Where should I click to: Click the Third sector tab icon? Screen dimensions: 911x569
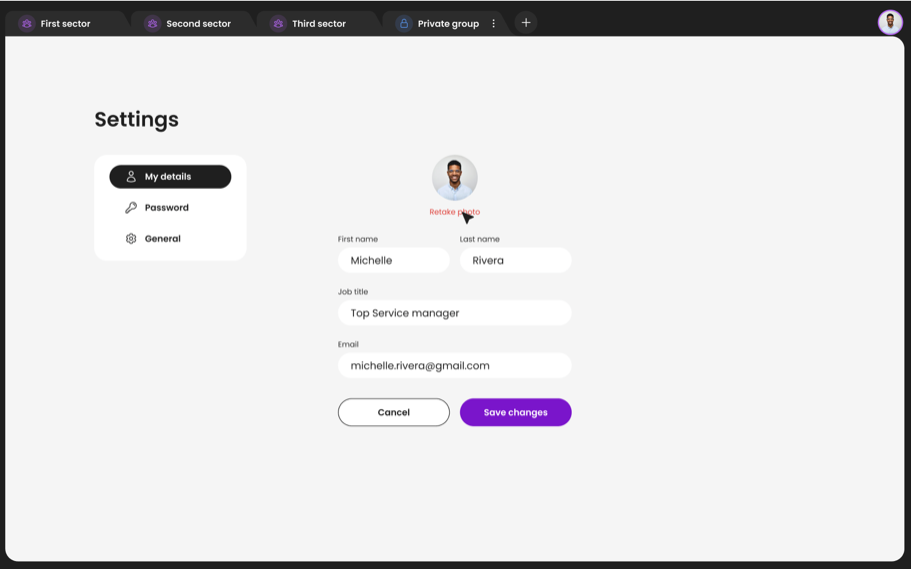pyautogui.click(x=278, y=23)
